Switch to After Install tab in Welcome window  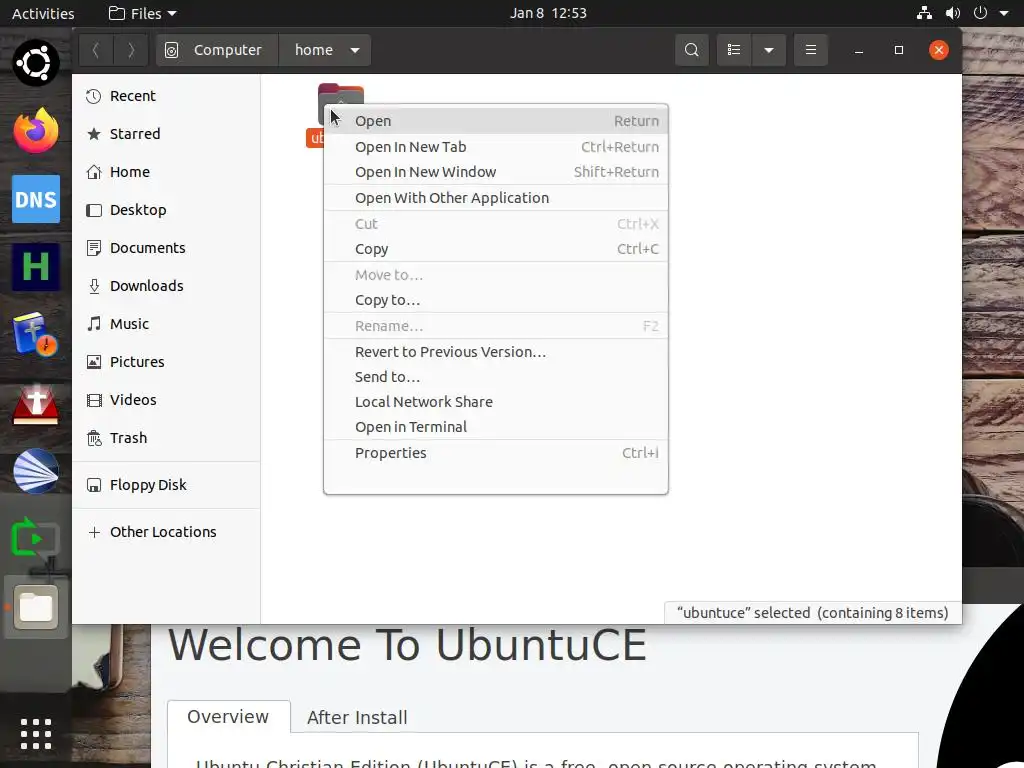coord(357,718)
